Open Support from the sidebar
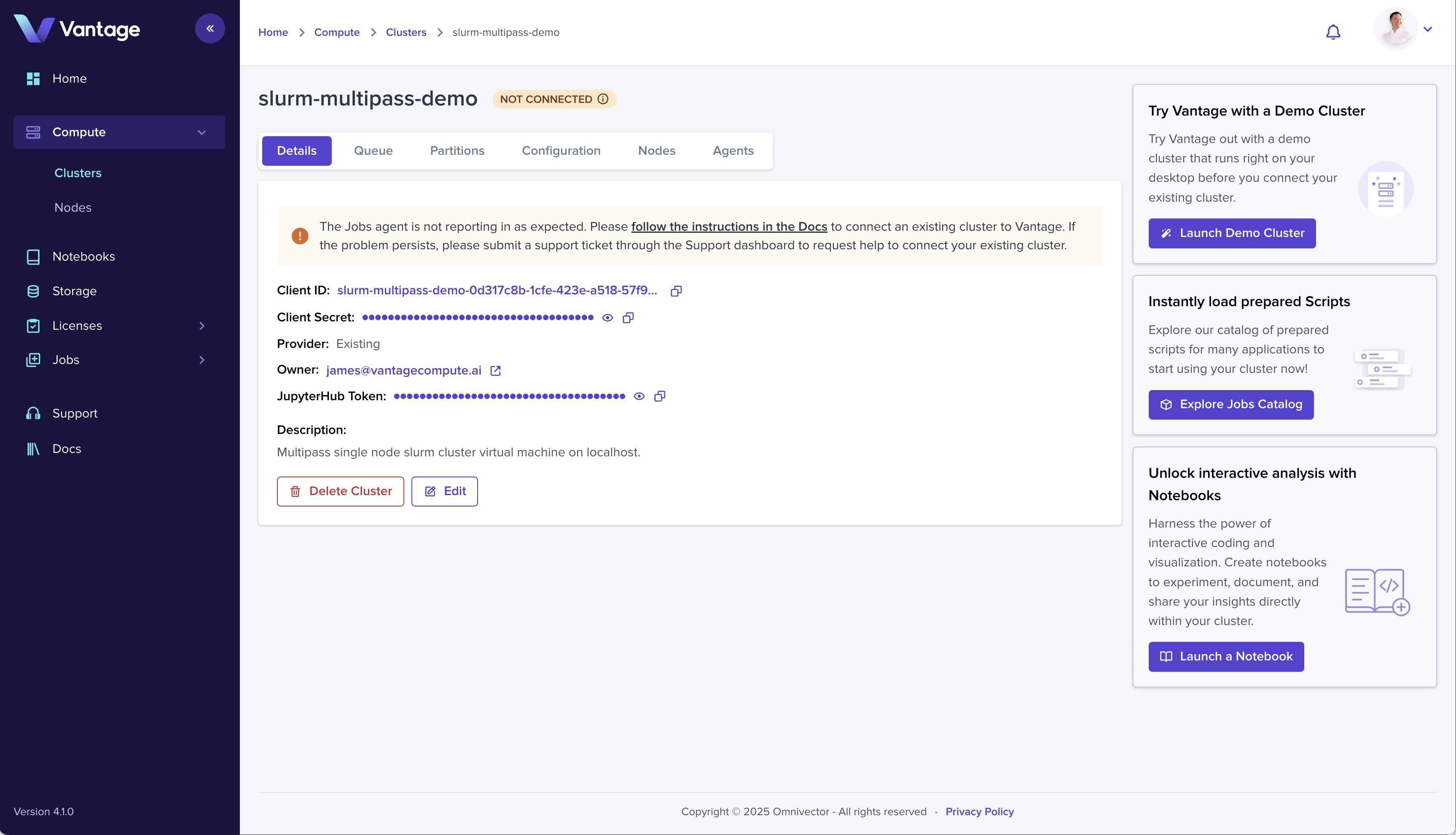1456x835 pixels. click(x=75, y=413)
